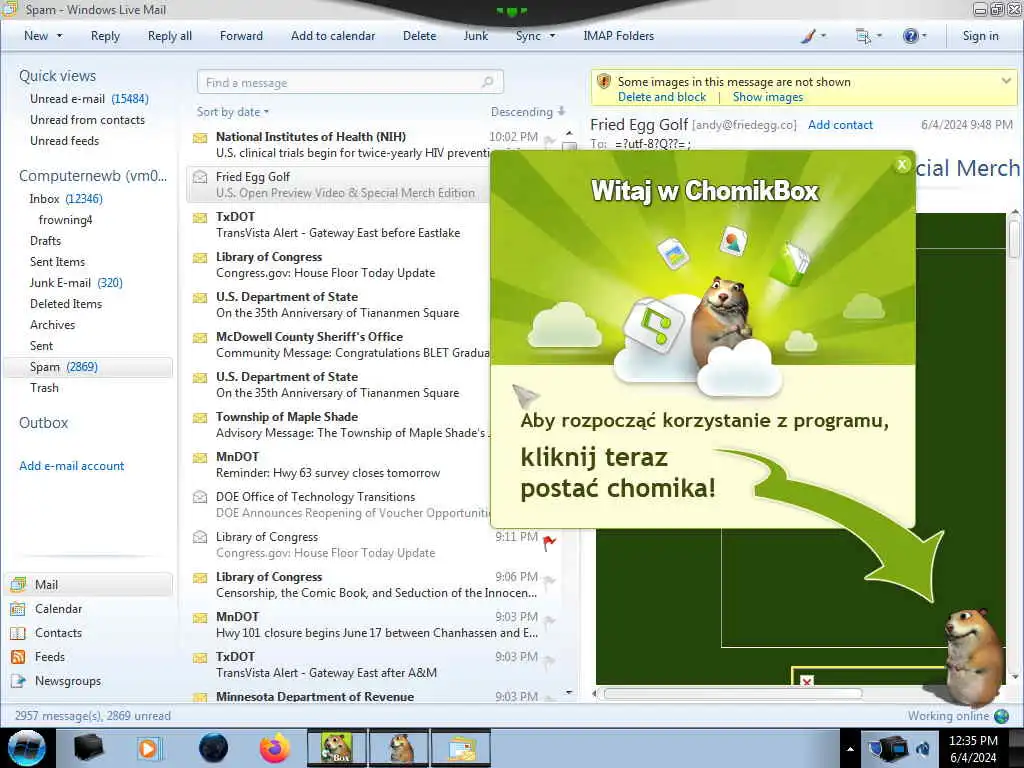Click Reply in the toolbar
1024x768 pixels.
coord(105,36)
